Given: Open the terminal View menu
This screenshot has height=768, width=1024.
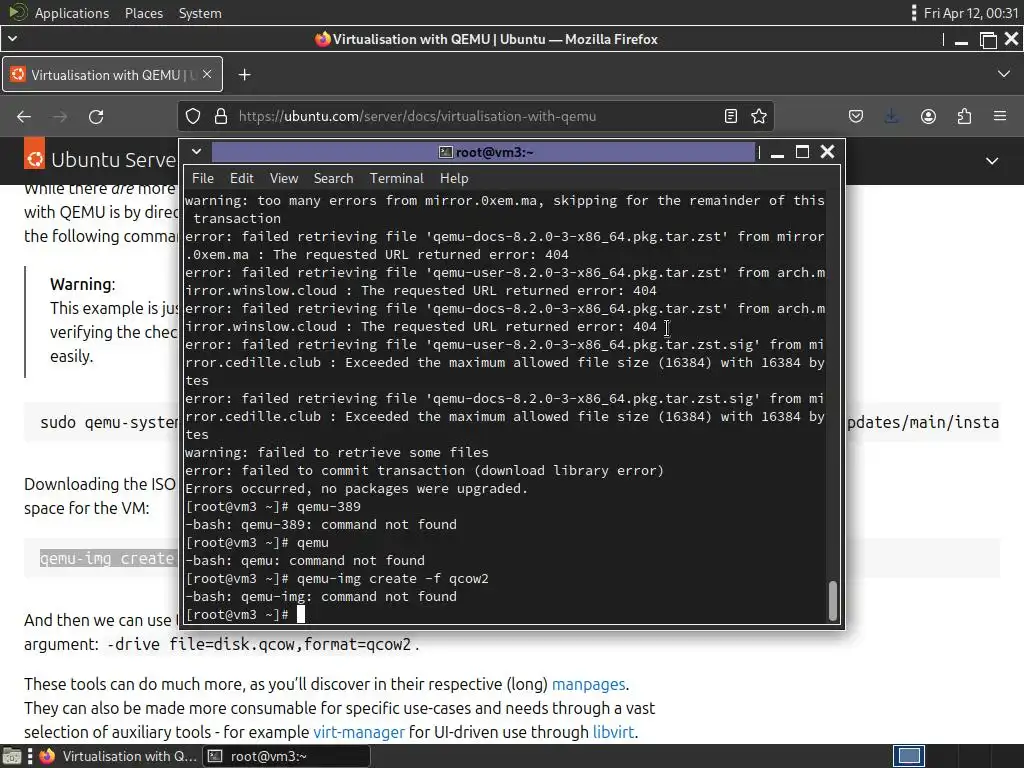Looking at the screenshot, I should 283,178.
